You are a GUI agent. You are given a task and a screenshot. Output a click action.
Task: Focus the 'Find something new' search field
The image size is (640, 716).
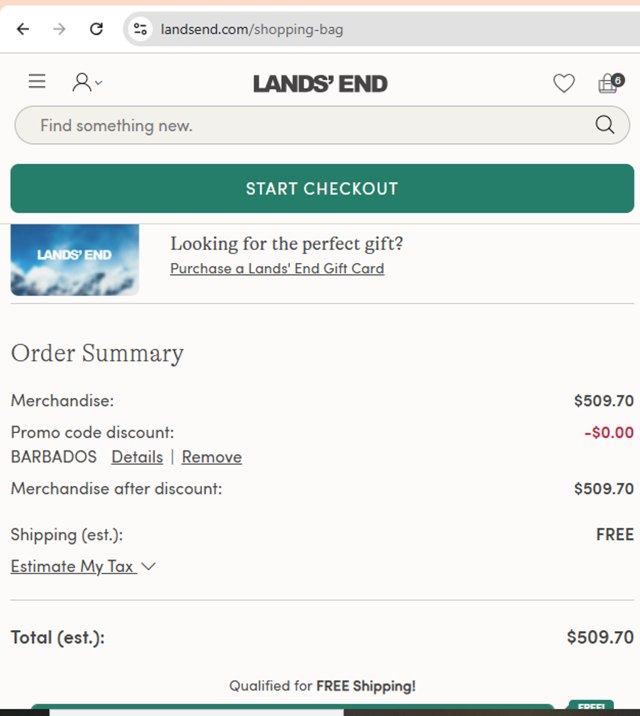pos(300,125)
